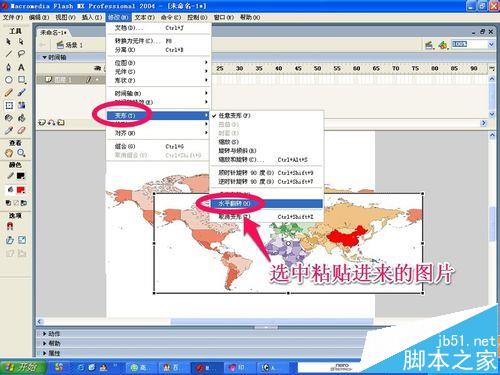Select the Line tool
The width and height of the screenshot is (500, 375).
point(9,54)
